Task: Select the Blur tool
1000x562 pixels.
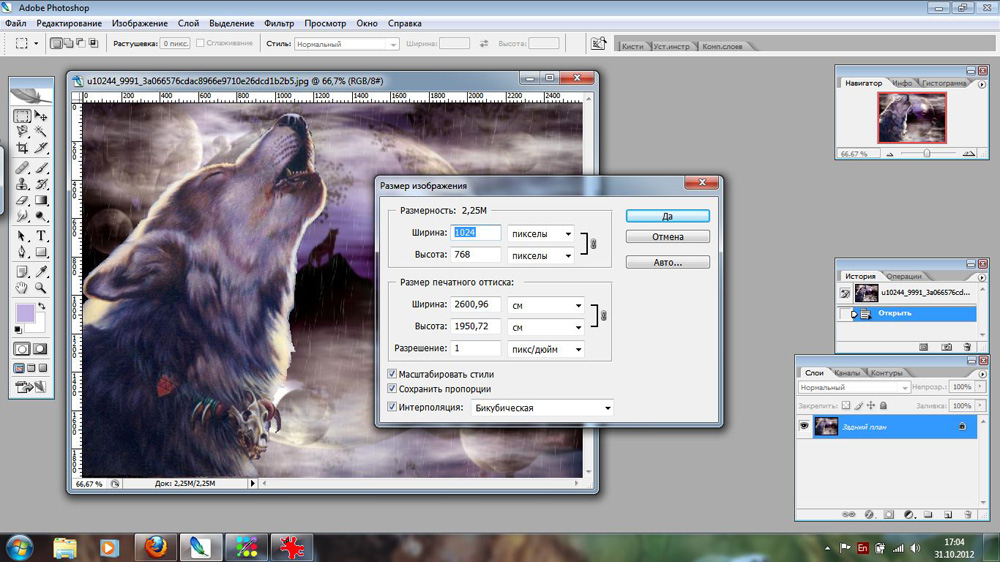Action: (x=22, y=216)
